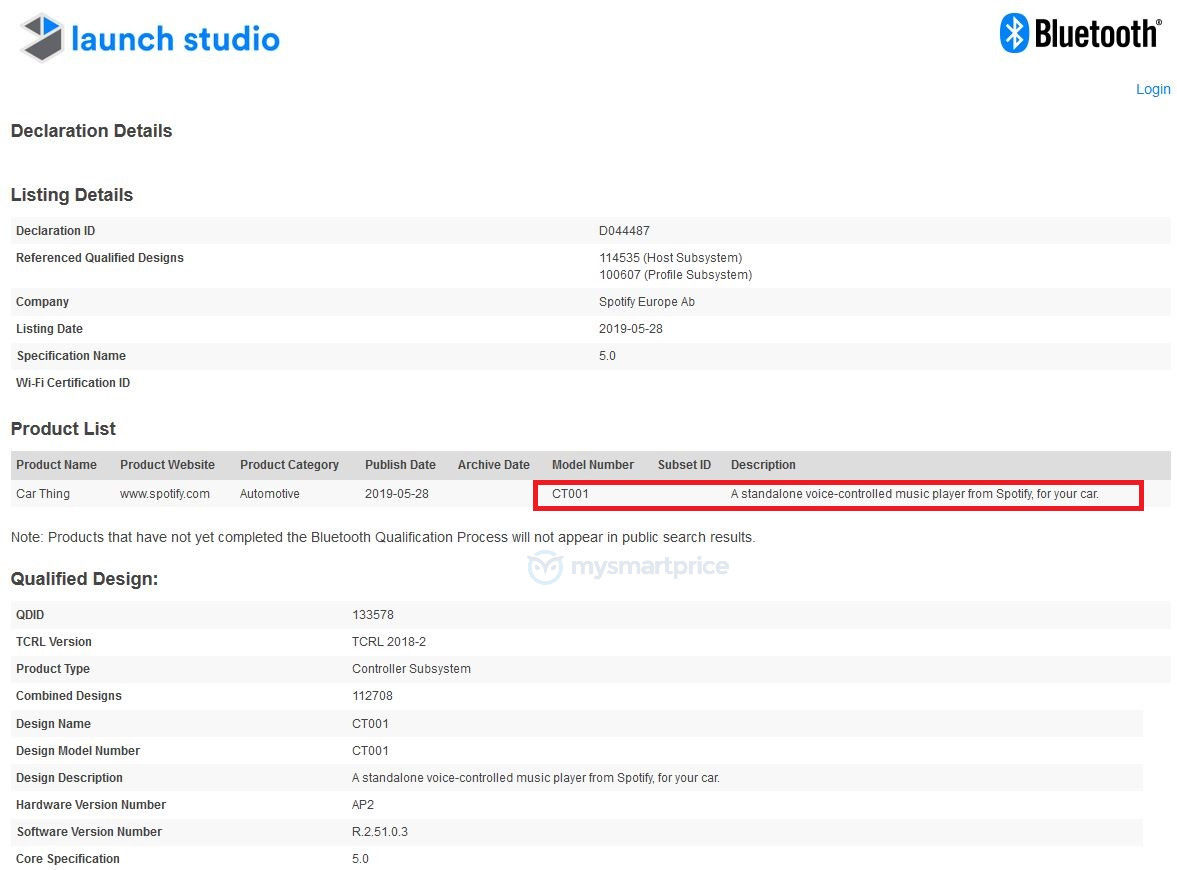Screen dimensions: 1177x870
Task: Click the Wi-Fi Certification ID label
Action: coord(73,383)
